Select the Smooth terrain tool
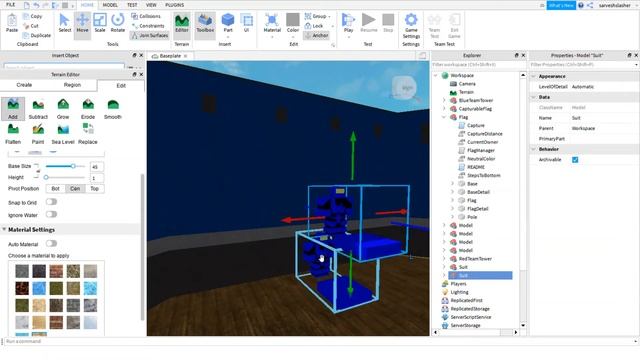Image resolution: width=640 pixels, height=360 pixels. 113,109
